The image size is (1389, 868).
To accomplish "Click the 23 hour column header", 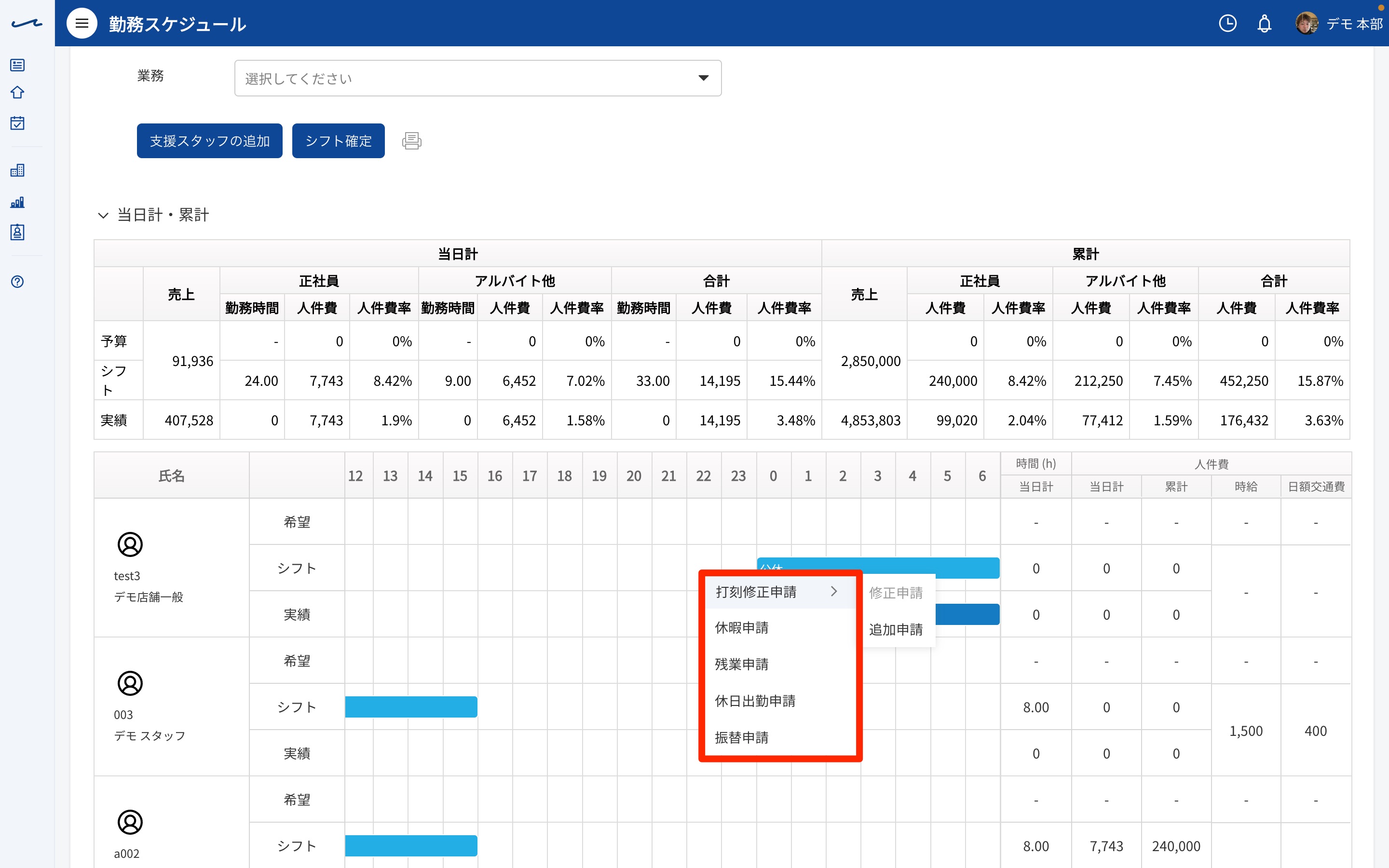I will (739, 475).
